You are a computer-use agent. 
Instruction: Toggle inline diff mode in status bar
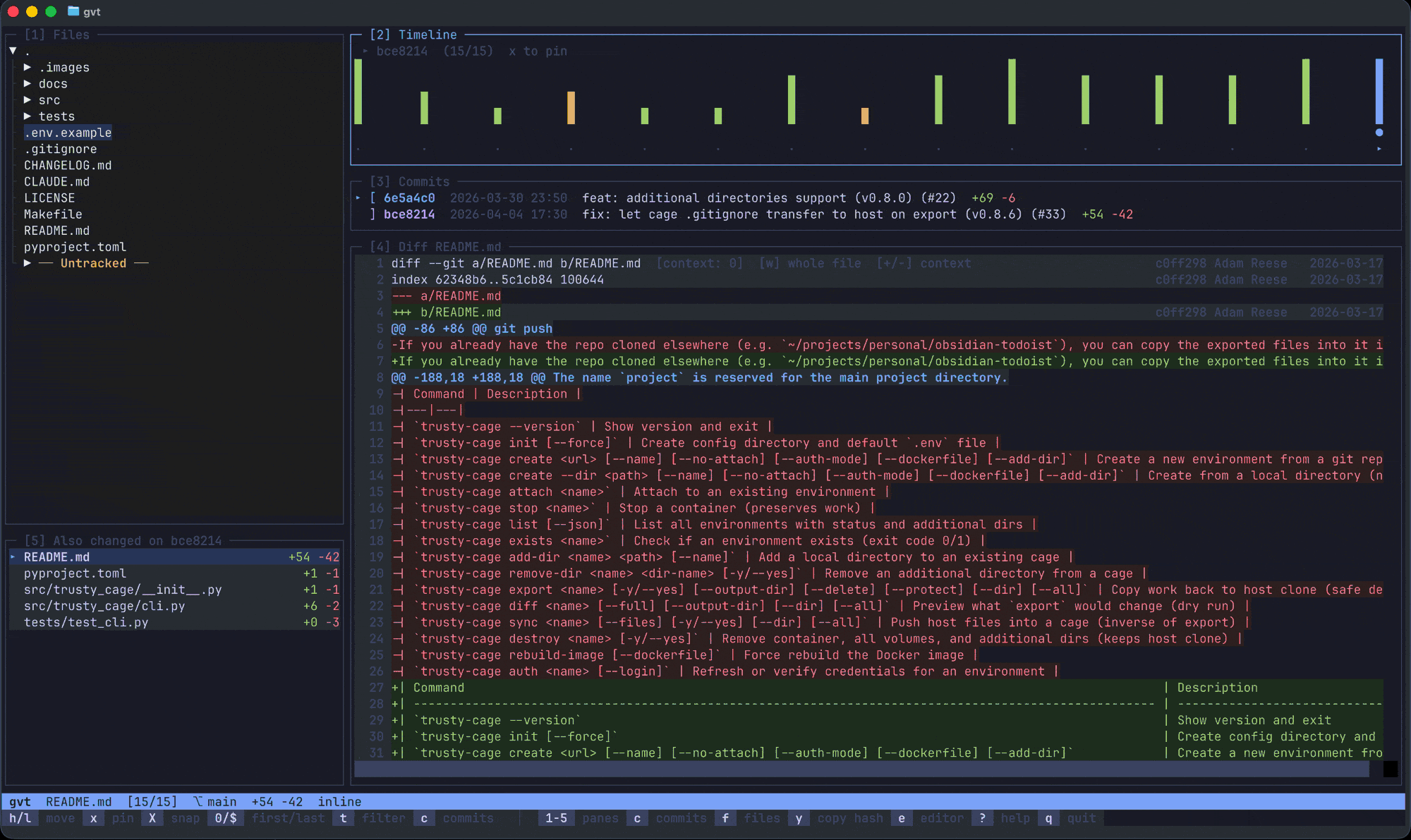tap(339, 802)
